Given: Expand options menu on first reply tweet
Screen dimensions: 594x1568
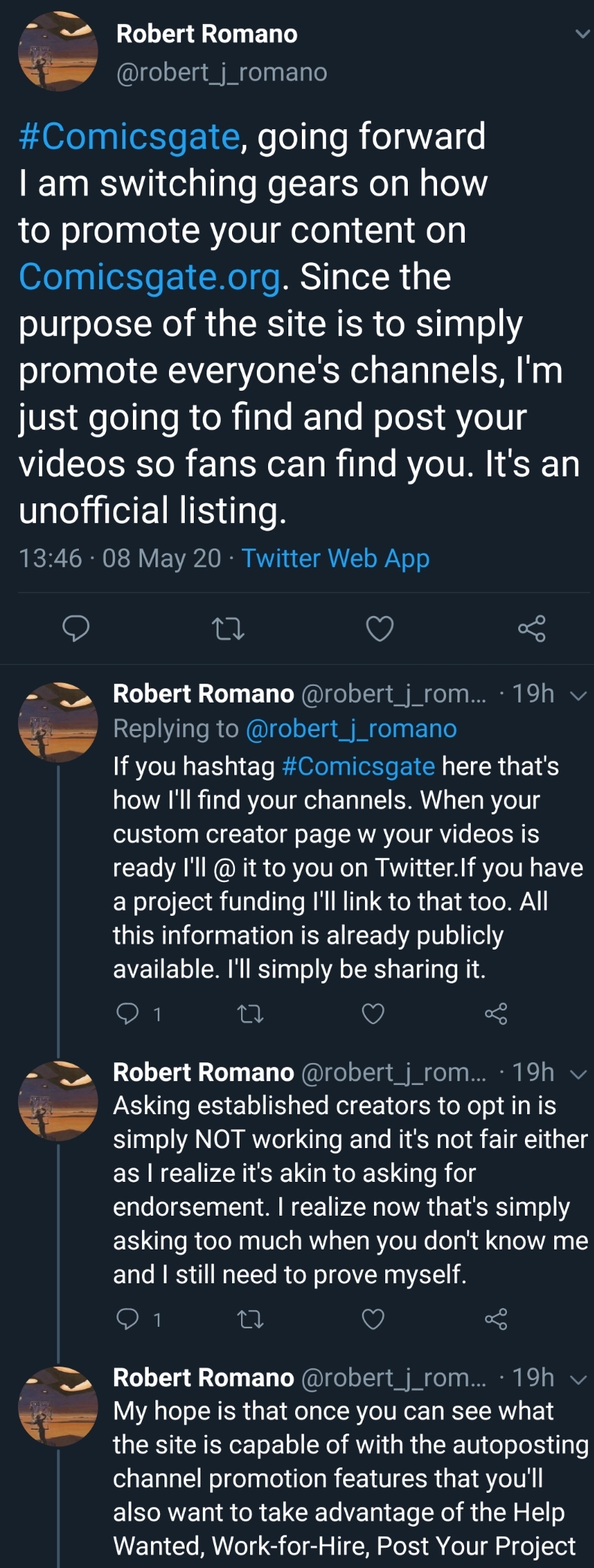Looking at the screenshot, I should [579, 695].
